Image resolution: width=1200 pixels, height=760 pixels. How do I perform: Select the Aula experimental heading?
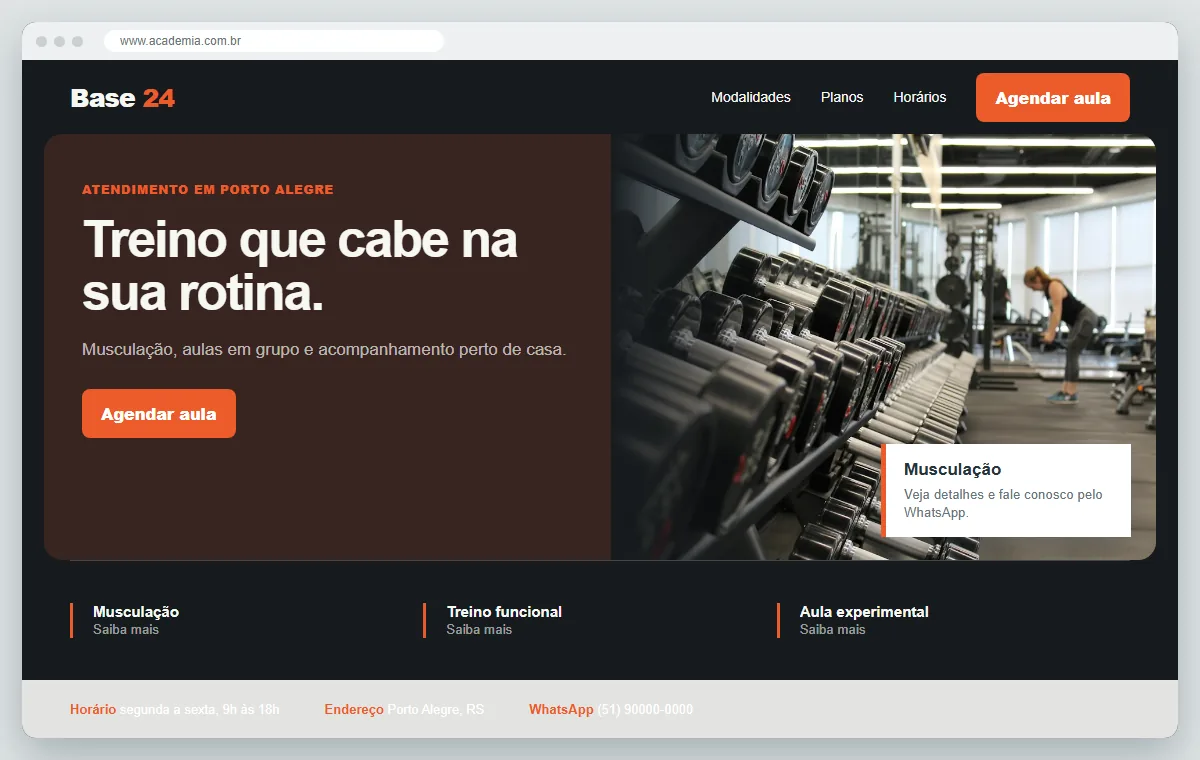pyautogui.click(x=864, y=612)
